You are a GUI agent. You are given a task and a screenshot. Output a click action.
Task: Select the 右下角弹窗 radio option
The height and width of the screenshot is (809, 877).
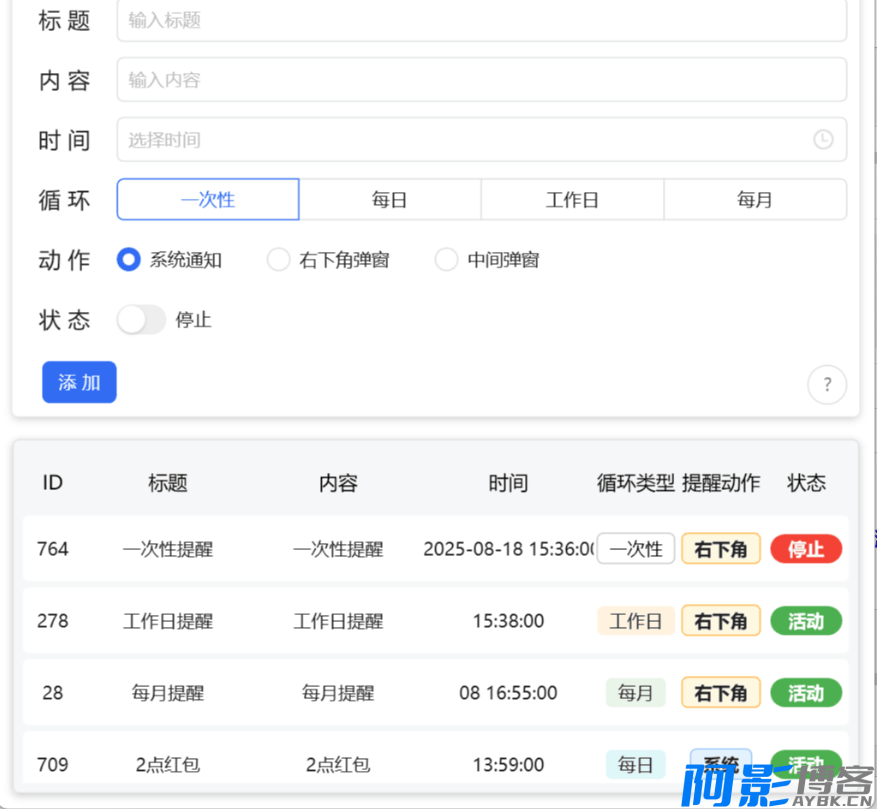coord(278,260)
